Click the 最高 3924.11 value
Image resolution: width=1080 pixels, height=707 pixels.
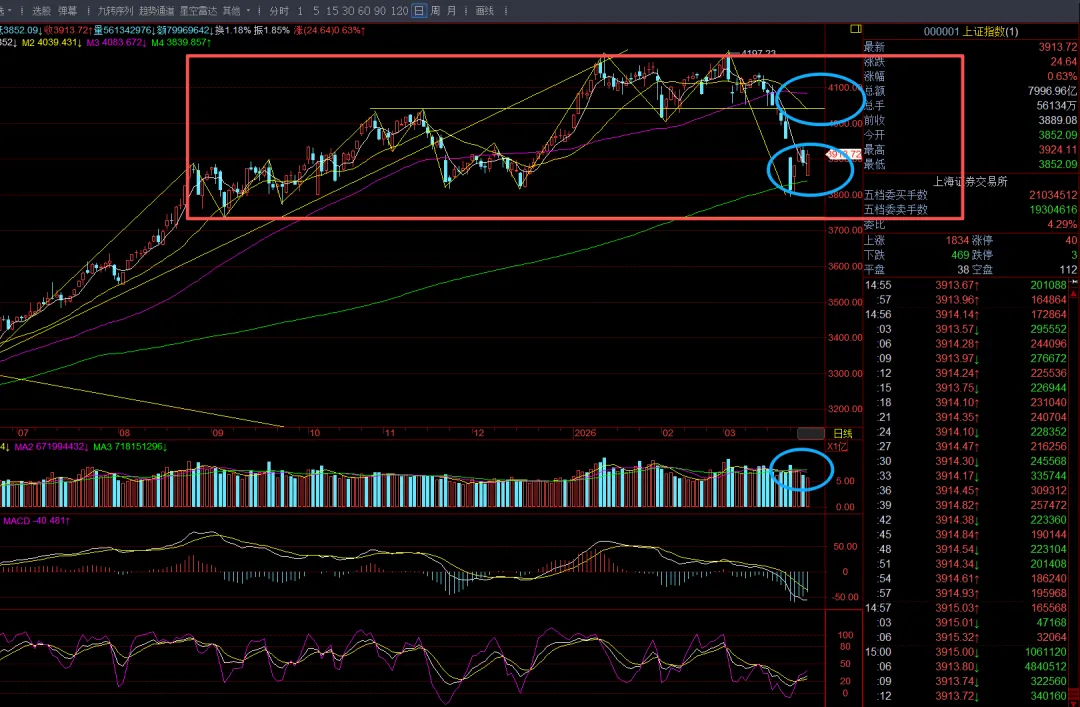(1057, 150)
